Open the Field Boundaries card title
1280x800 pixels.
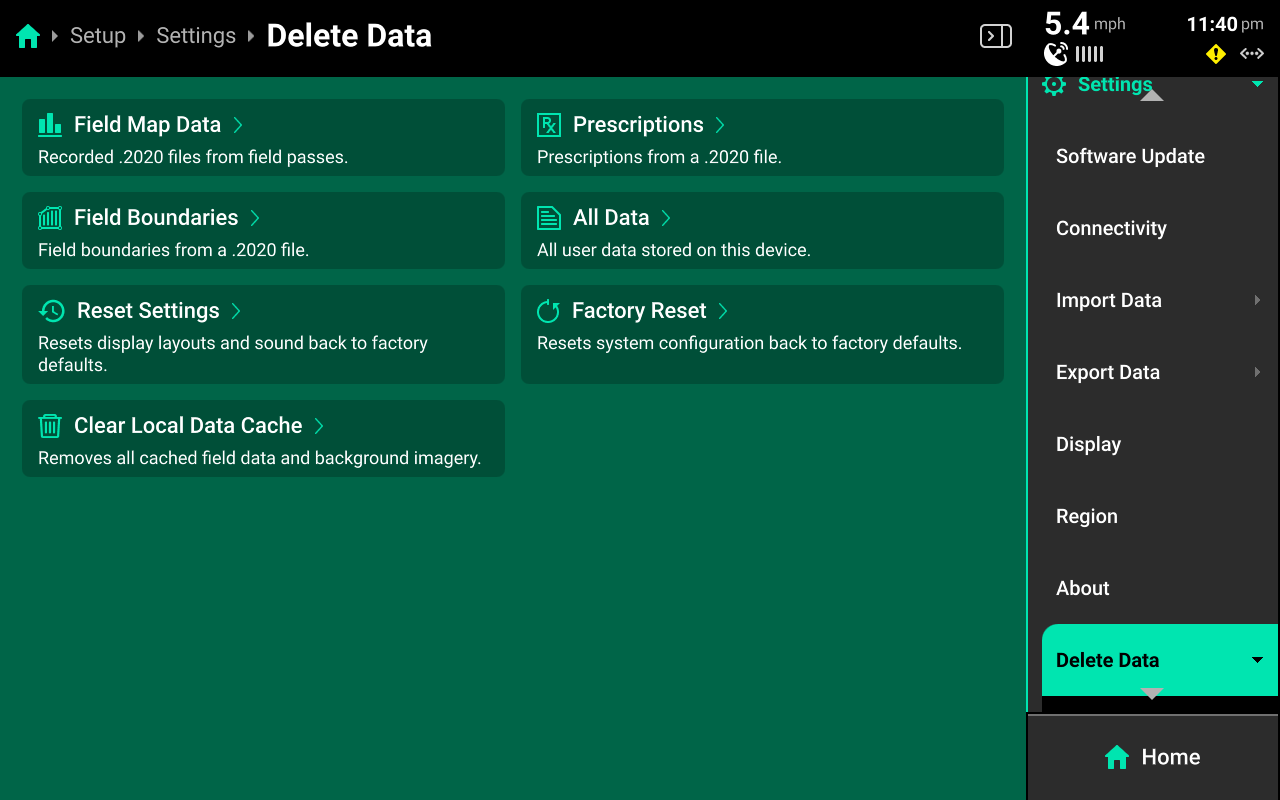156,218
